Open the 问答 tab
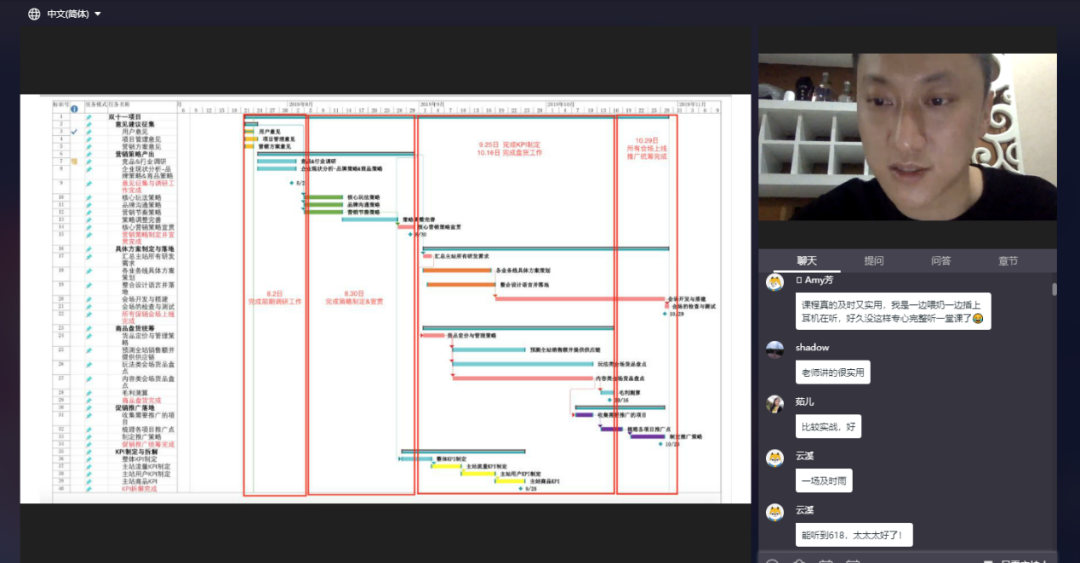This screenshot has width=1080, height=563. pyautogui.click(x=940, y=260)
